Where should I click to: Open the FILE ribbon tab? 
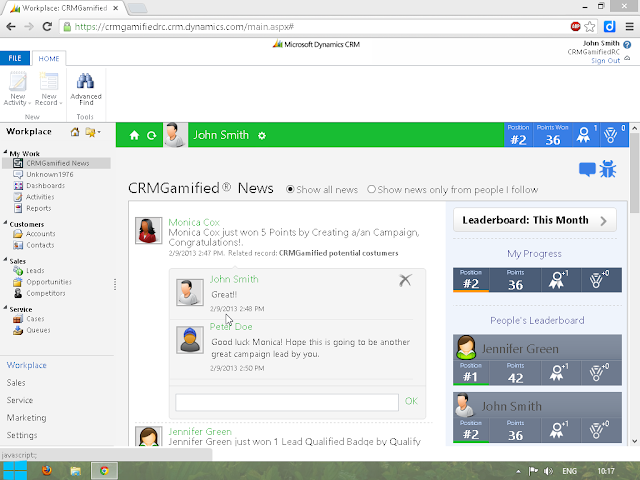(x=15, y=58)
